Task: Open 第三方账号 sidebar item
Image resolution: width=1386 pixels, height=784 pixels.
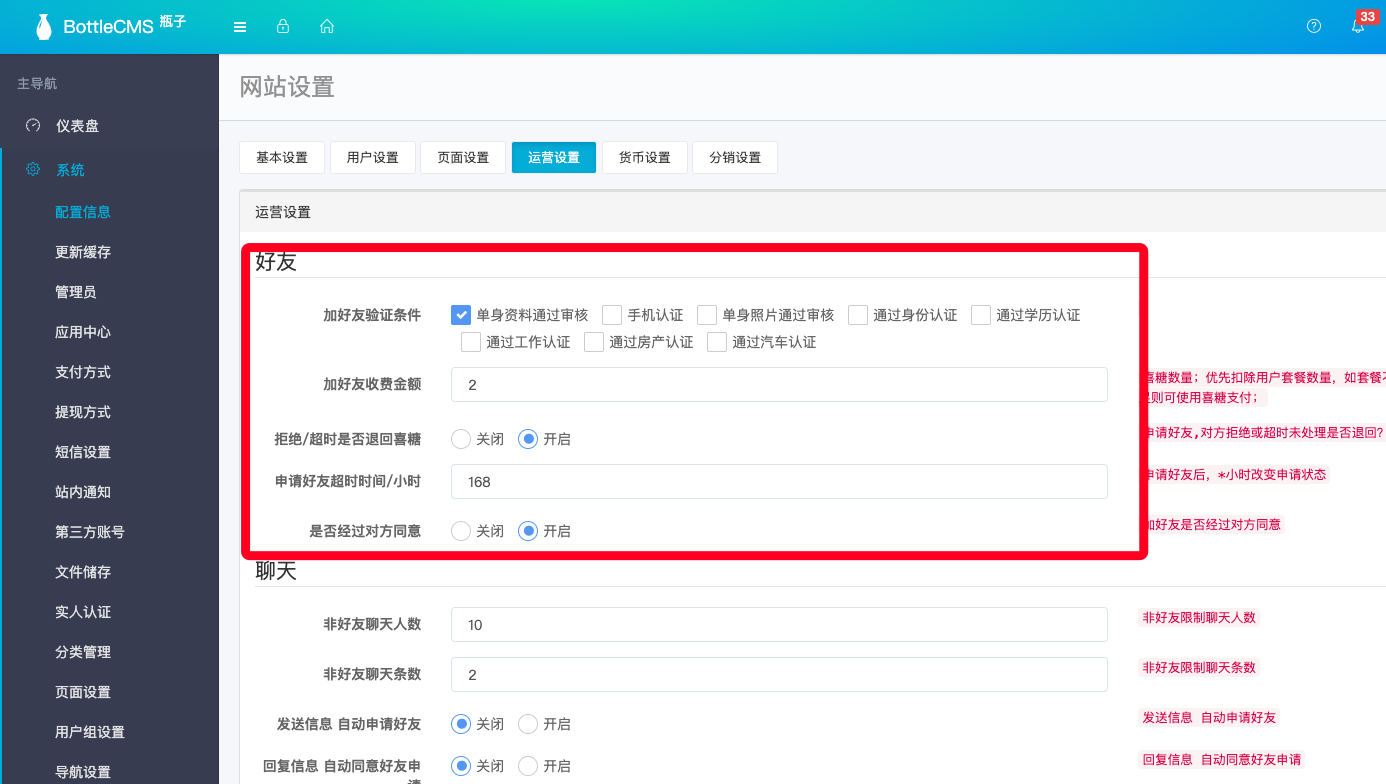Action: pyautogui.click(x=90, y=532)
